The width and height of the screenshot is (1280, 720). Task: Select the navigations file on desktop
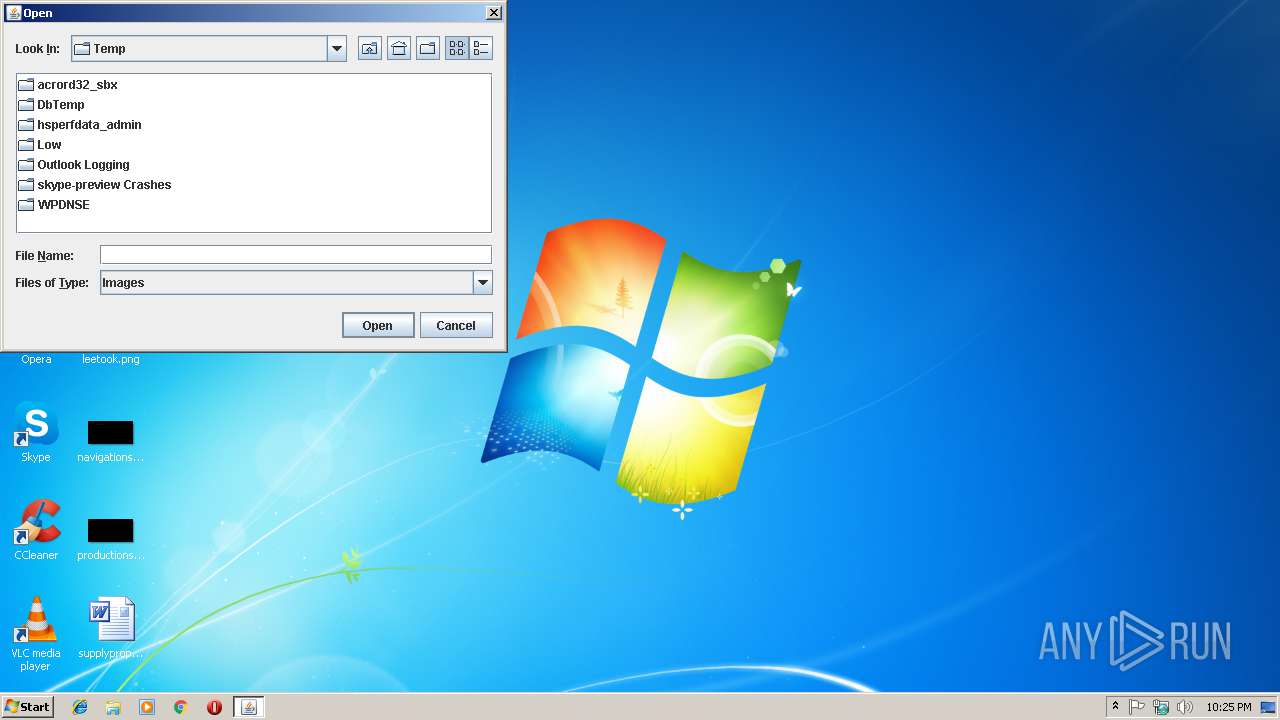110,440
